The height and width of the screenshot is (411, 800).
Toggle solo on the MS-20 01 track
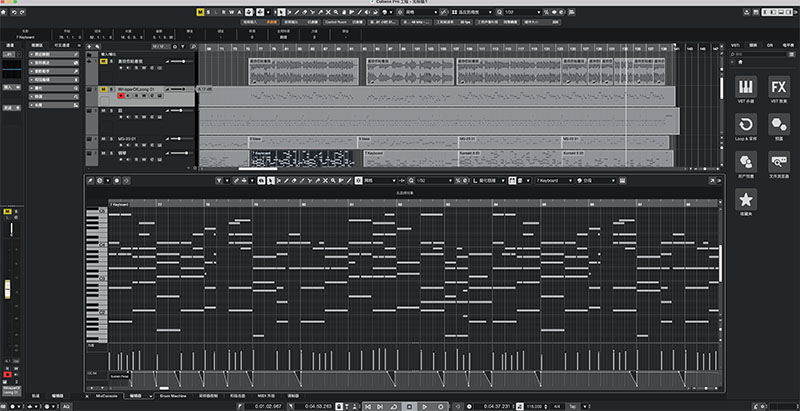(x=111, y=139)
